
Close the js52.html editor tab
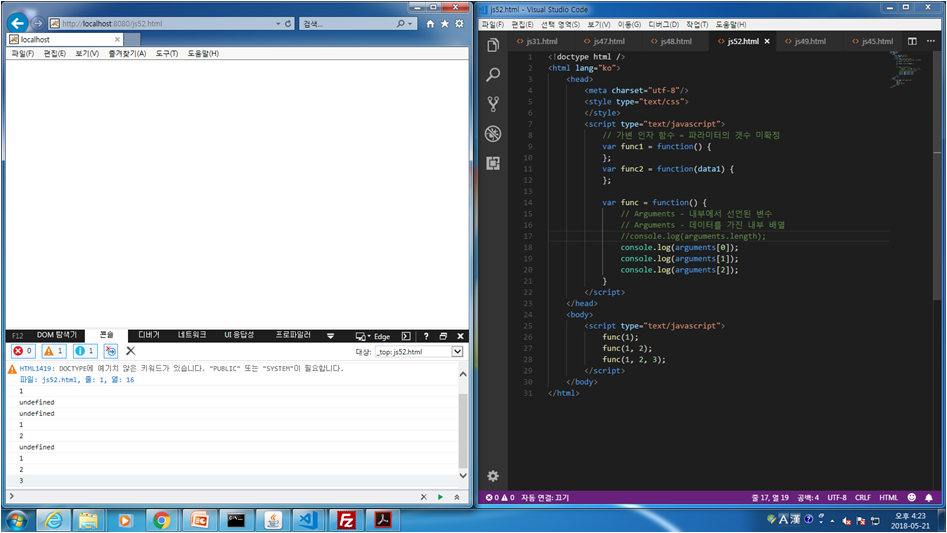click(x=767, y=41)
